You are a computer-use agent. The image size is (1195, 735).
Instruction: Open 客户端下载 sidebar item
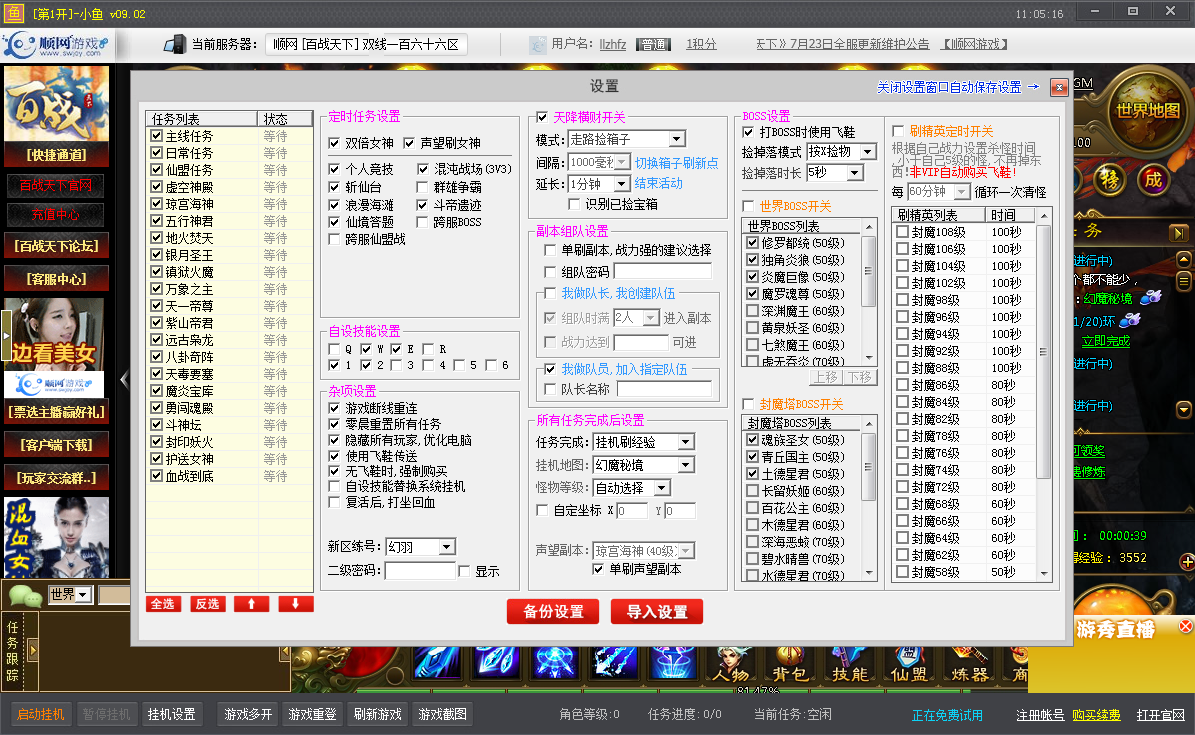(56, 445)
